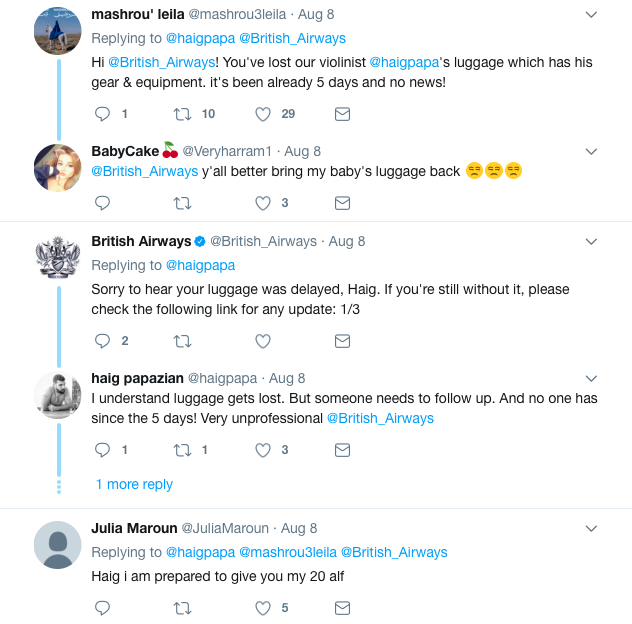Viewport: 632px width, 624px height.
Task: Click British Airways' crest avatar
Action: 57,258
